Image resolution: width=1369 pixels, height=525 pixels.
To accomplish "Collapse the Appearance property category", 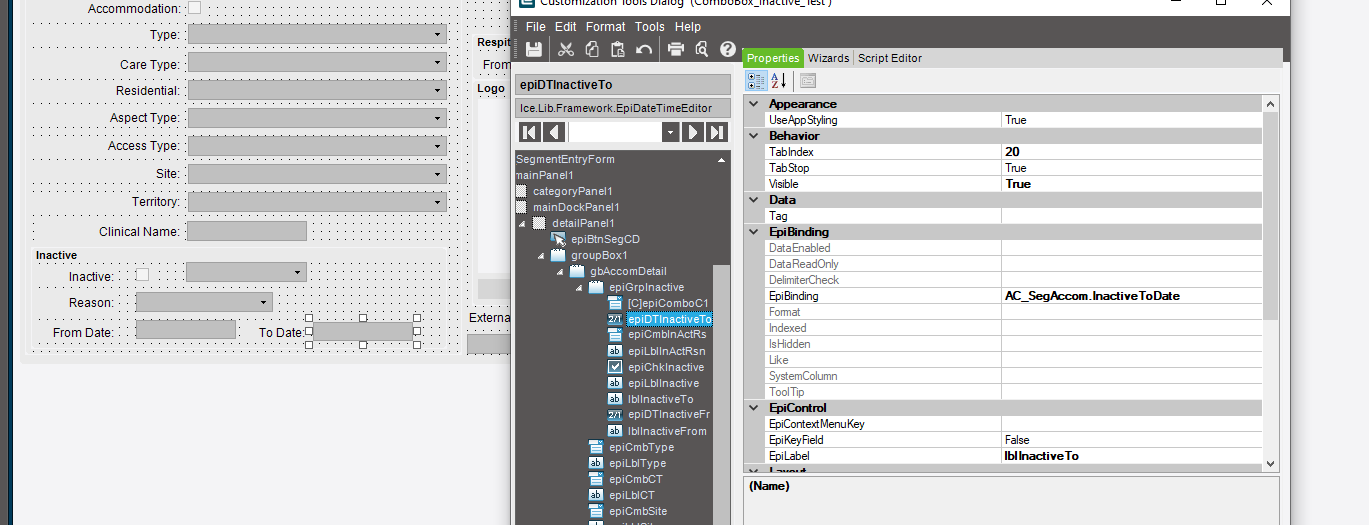I will (x=753, y=104).
